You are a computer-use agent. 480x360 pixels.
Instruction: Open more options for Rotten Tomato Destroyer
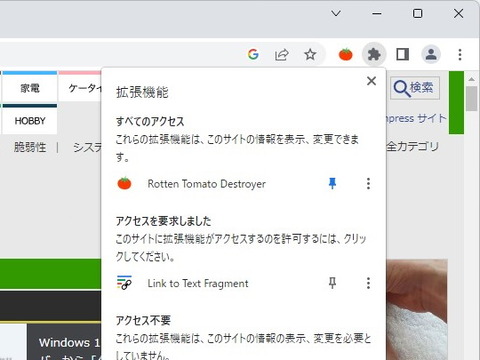click(368, 183)
